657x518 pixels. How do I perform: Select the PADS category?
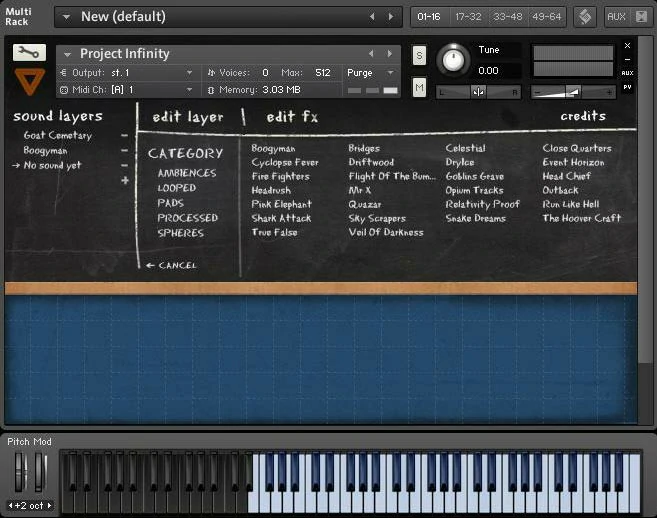pos(171,203)
